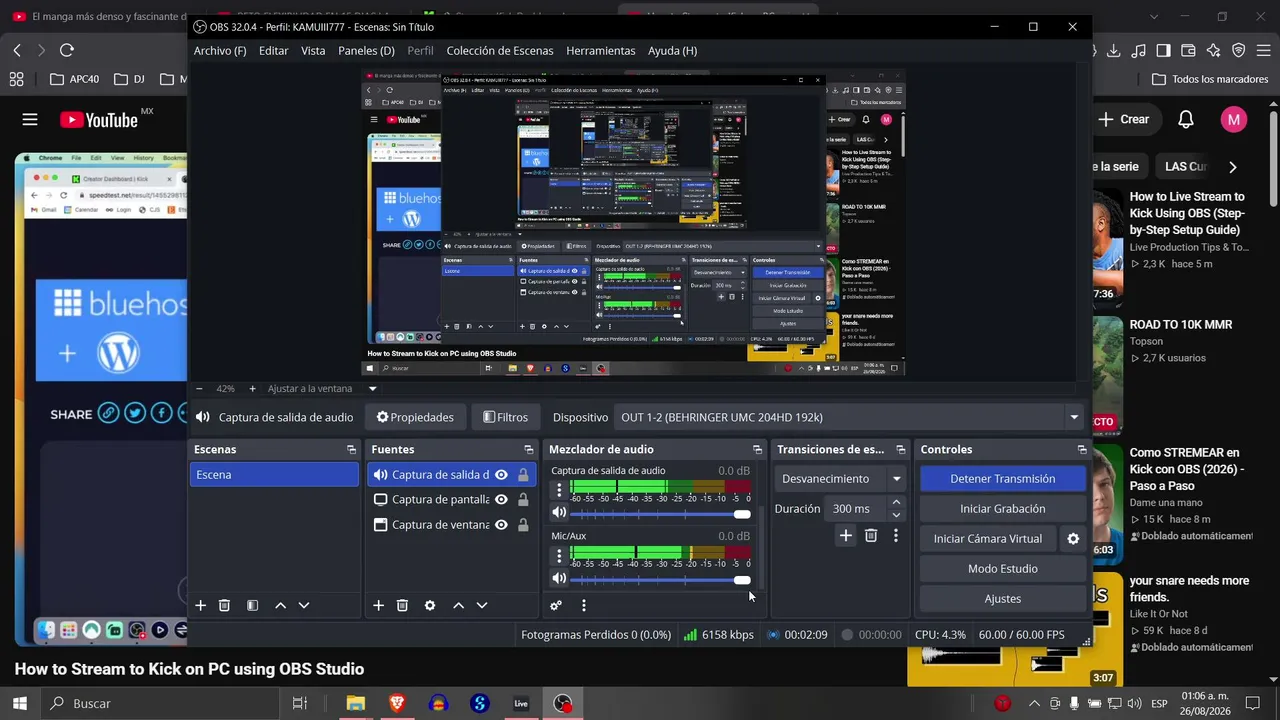
Task: Move scene down in Escenas panel
Action: click(304, 605)
